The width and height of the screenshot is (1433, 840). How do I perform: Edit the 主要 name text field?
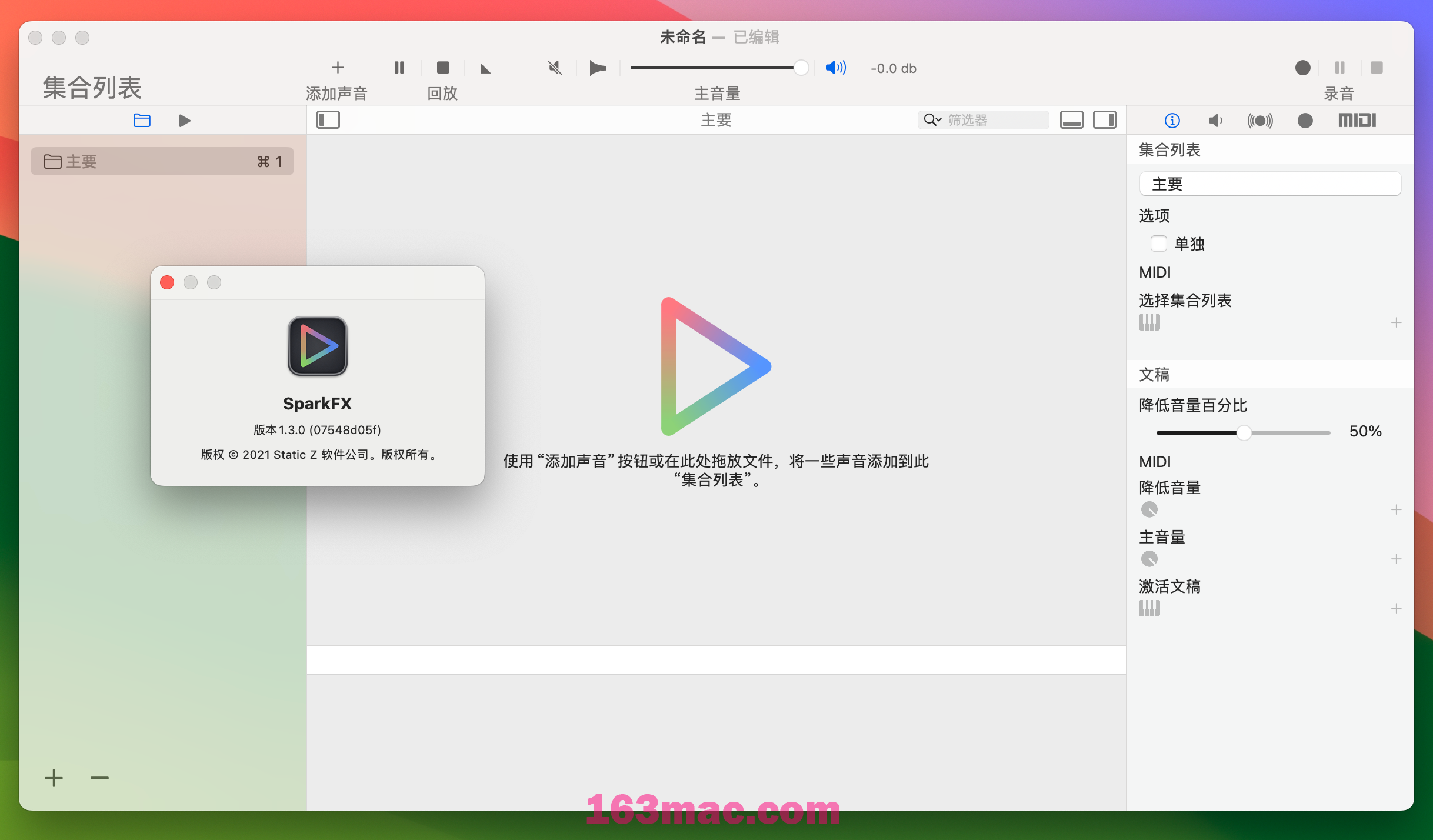point(1270,184)
